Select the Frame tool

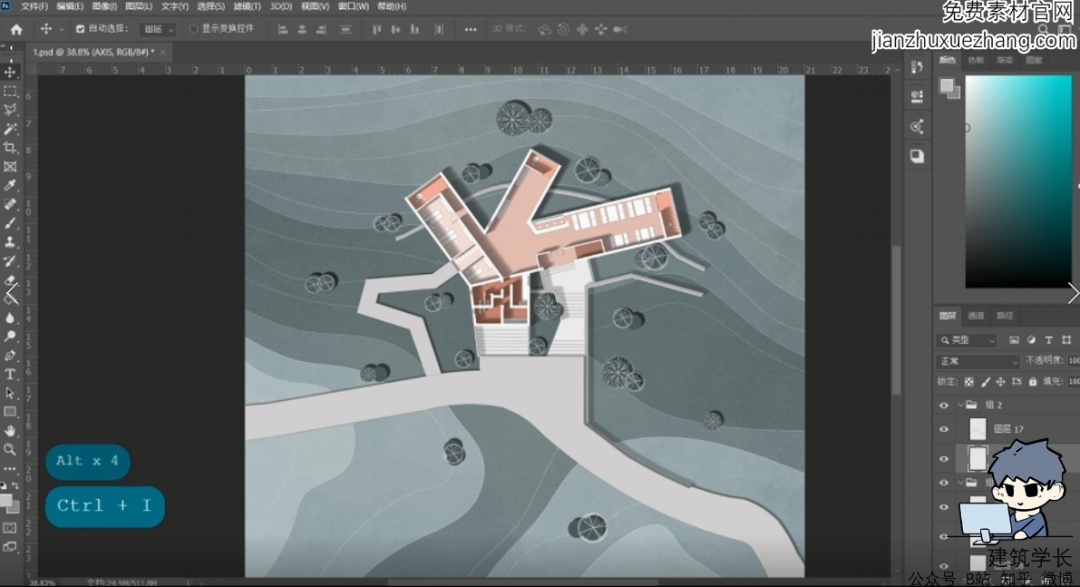(x=10, y=167)
